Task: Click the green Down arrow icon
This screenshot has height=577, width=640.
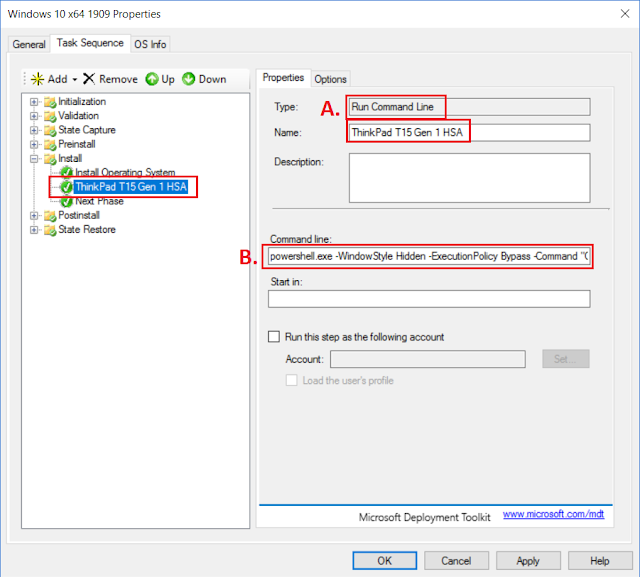Action: [x=189, y=79]
